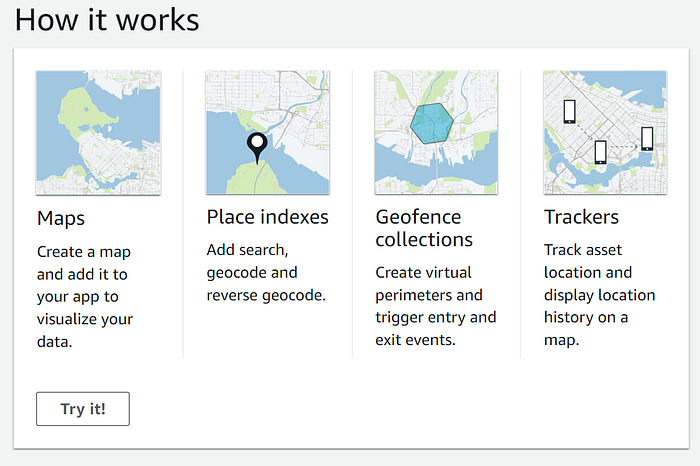Click the Try it! button
This screenshot has height=466, width=700.
pyautogui.click(x=83, y=409)
